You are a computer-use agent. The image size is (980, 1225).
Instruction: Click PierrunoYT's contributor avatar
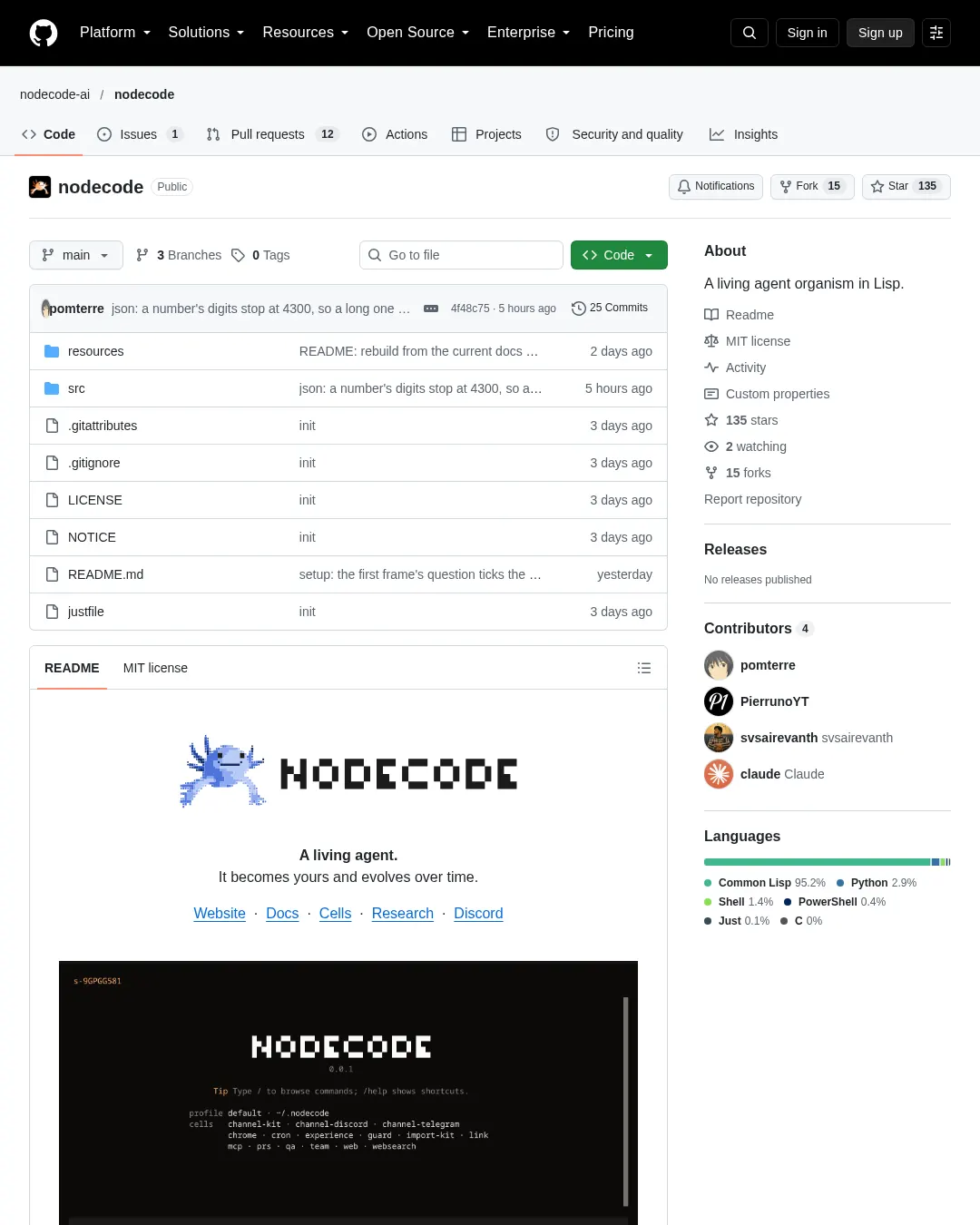pyautogui.click(x=719, y=701)
